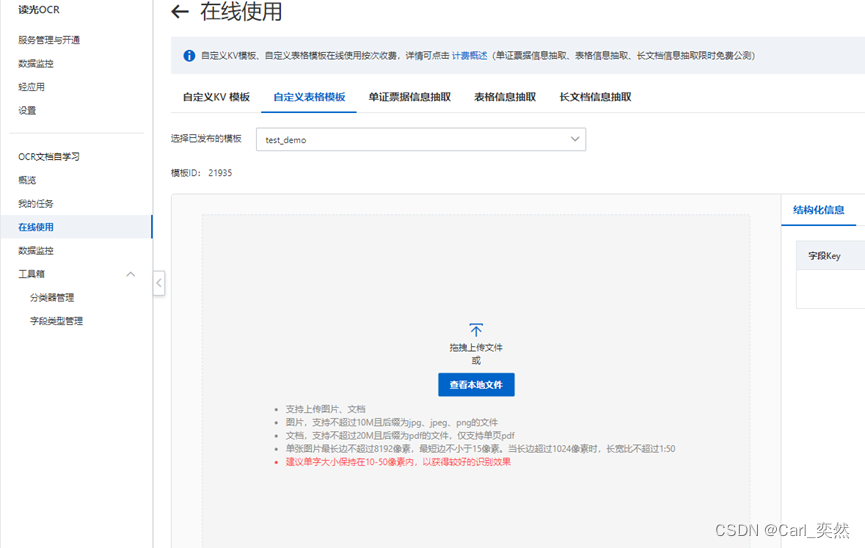Click the 在线使用 page heading
This screenshot has width=865, height=548.
tap(241, 12)
